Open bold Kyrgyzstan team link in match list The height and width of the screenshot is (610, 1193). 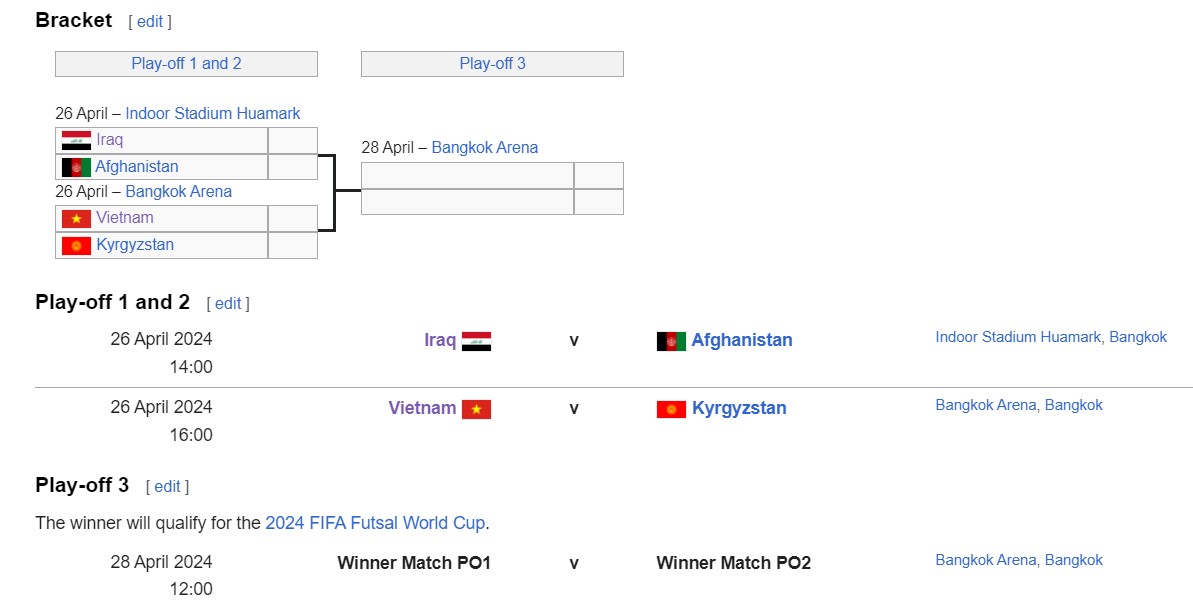point(739,408)
